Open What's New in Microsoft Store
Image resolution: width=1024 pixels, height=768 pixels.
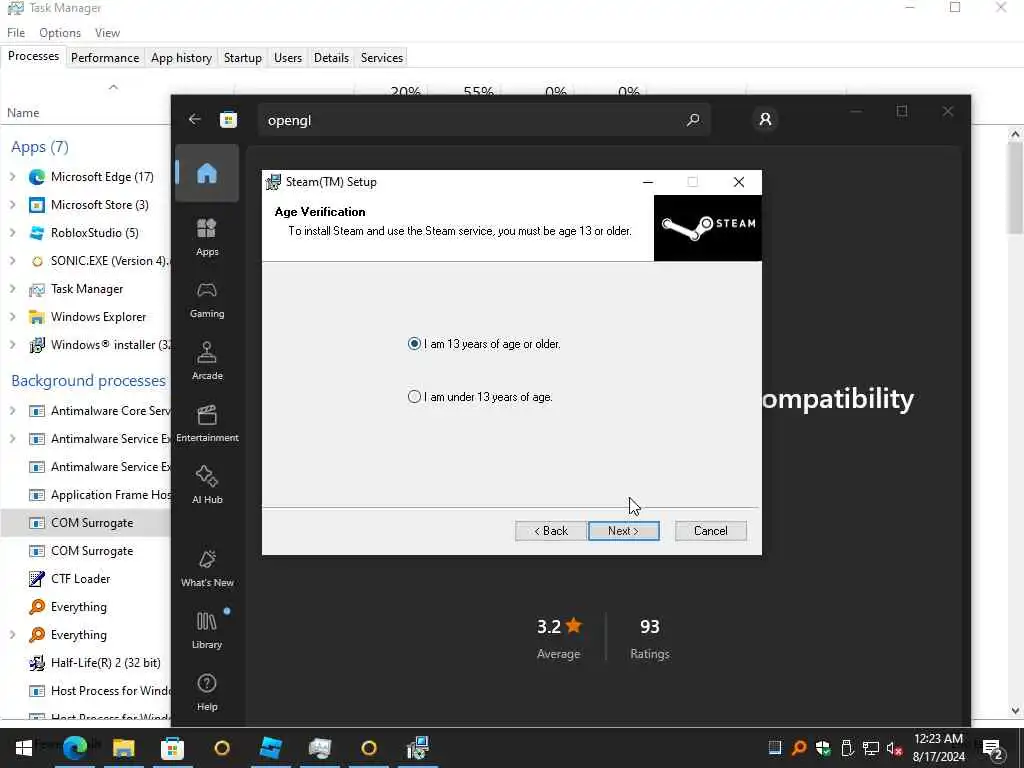pos(207,568)
